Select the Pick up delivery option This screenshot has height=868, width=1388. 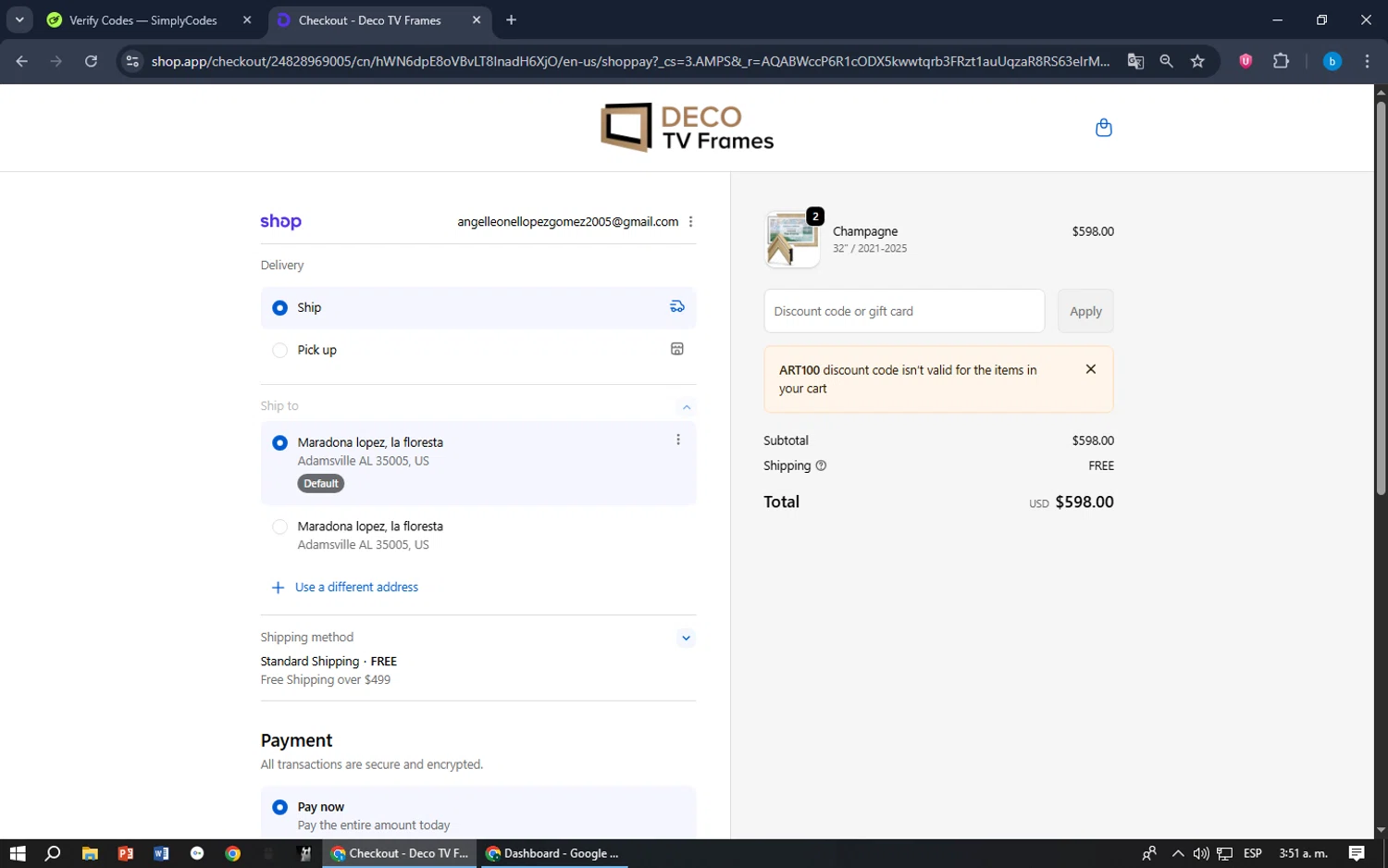[279, 350]
